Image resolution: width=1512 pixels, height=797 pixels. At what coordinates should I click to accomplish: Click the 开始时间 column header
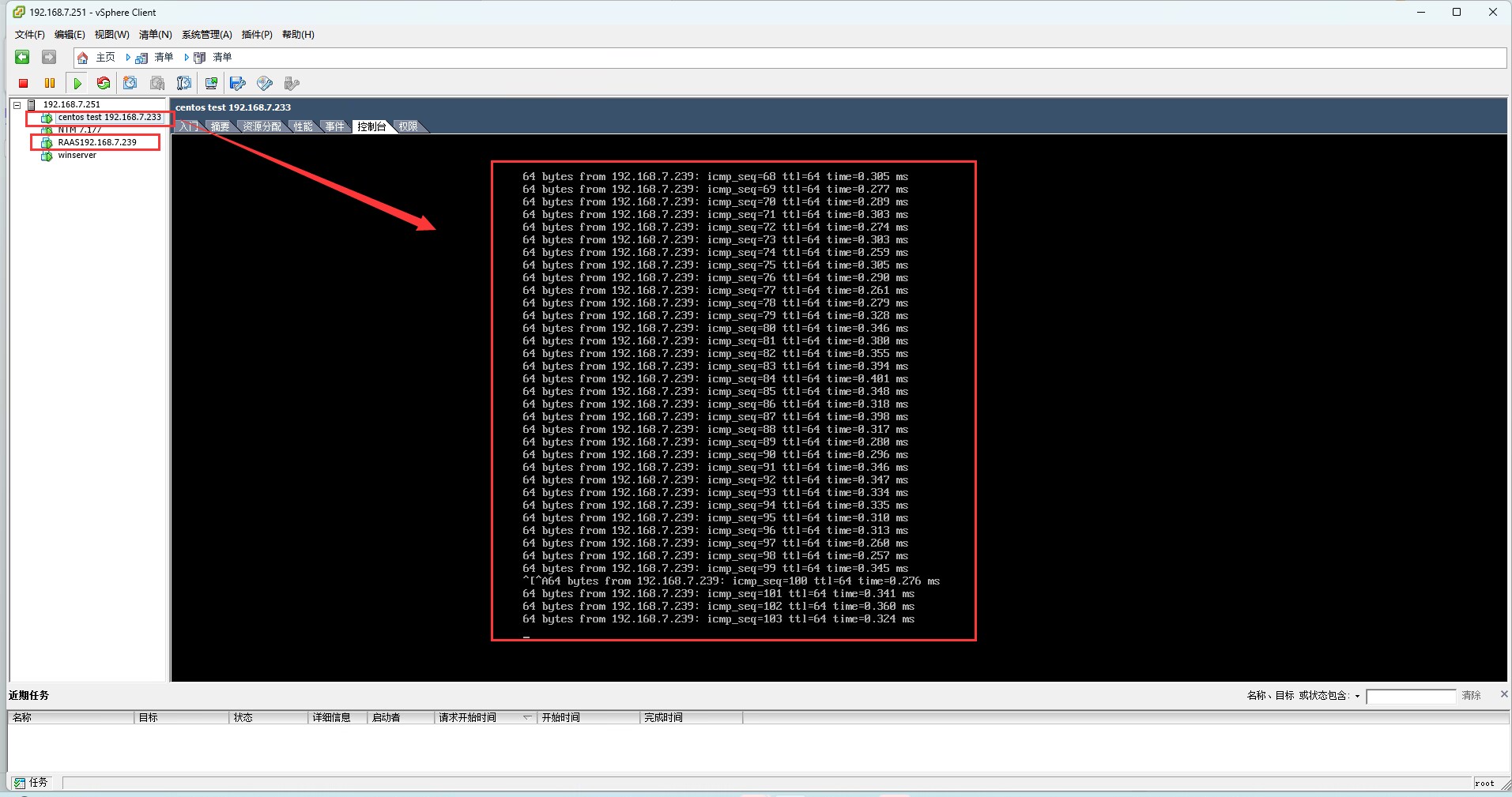click(589, 717)
